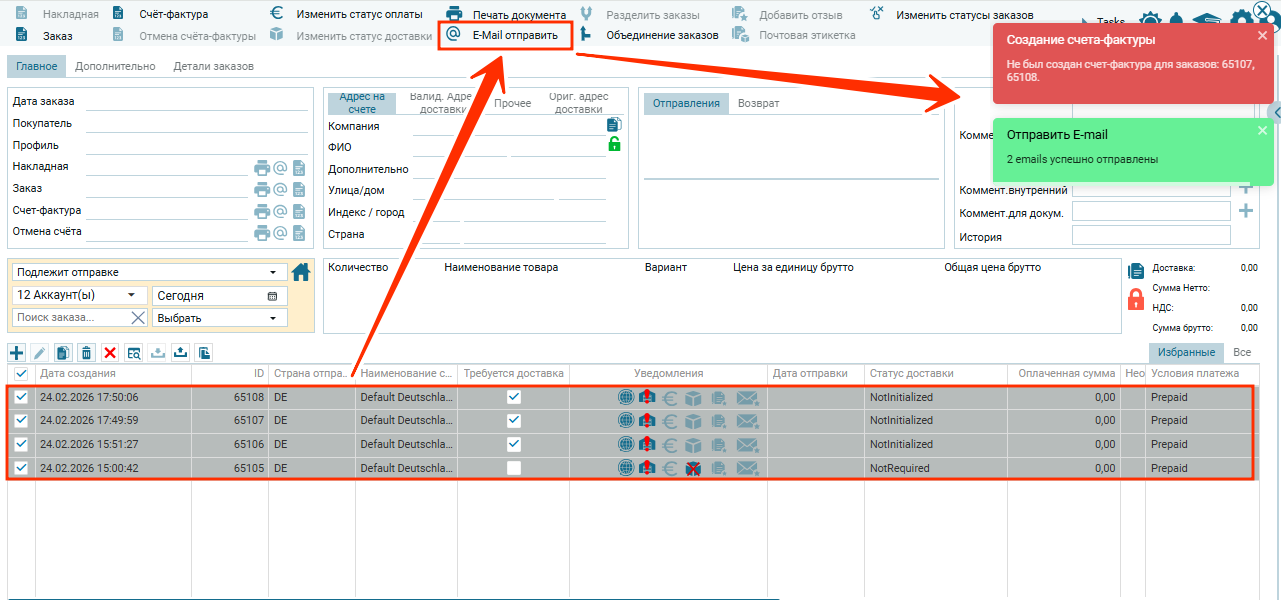Uncheck the row checkbox for order 65107

point(21,420)
